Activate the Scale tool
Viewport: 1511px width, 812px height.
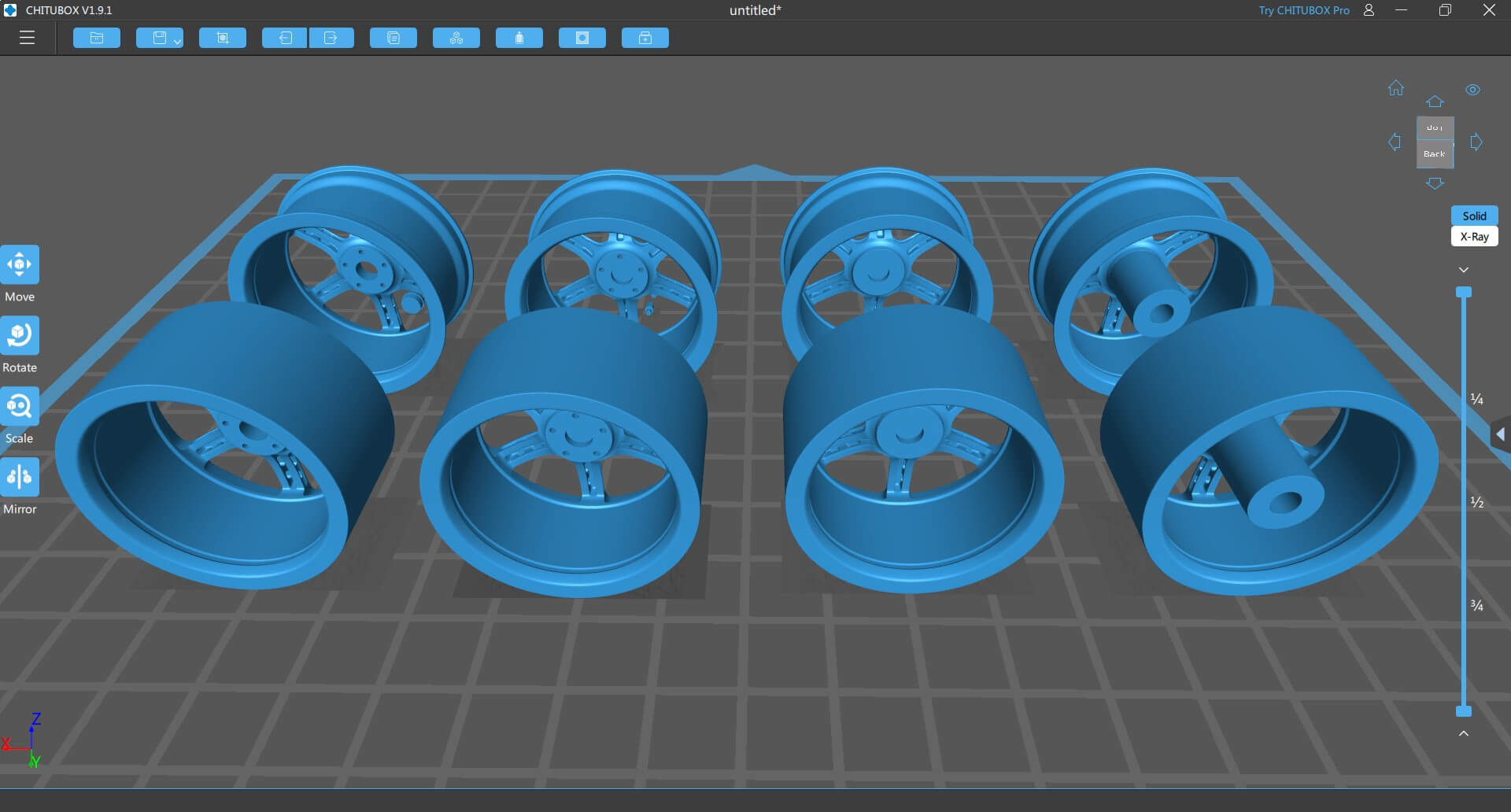pyautogui.click(x=20, y=407)
